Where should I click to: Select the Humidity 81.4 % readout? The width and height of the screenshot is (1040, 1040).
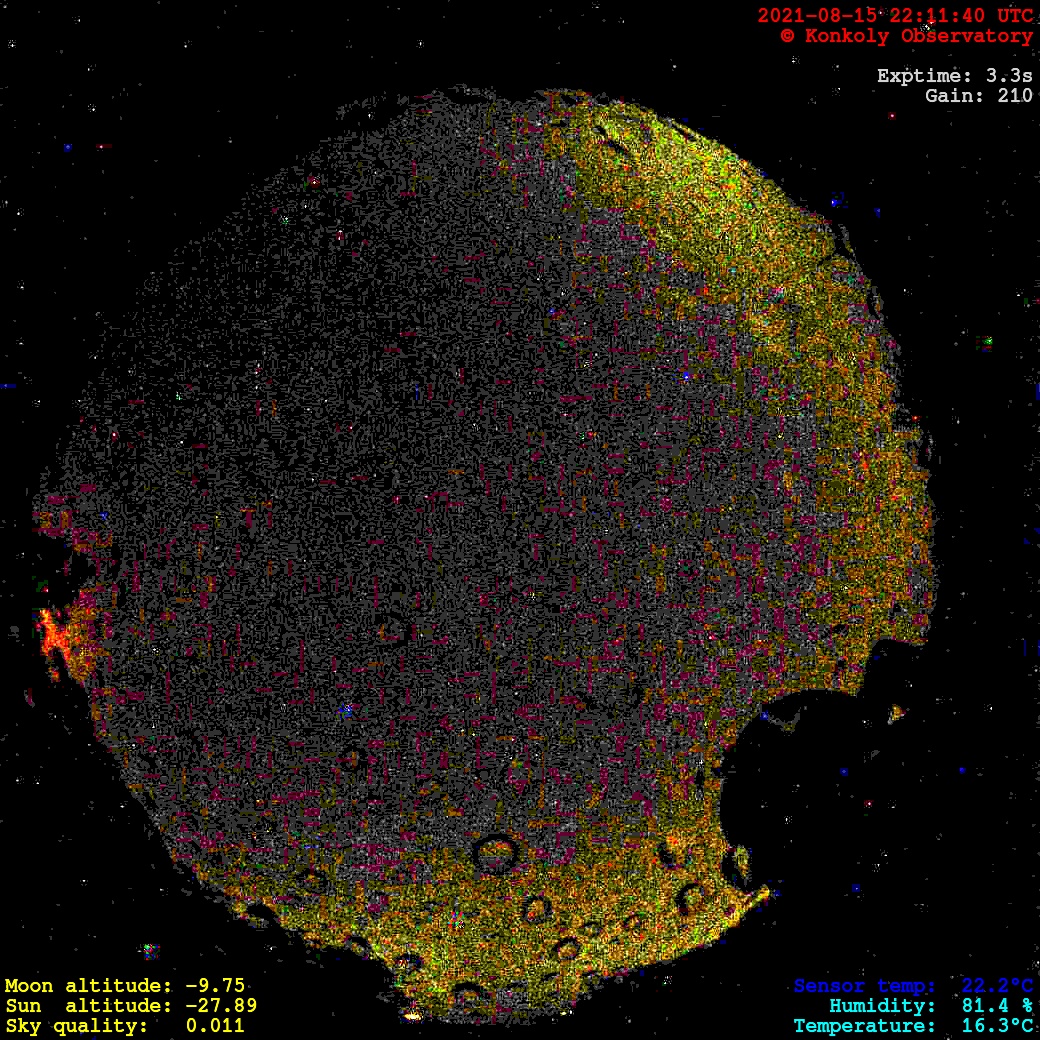coord(930,1006)
